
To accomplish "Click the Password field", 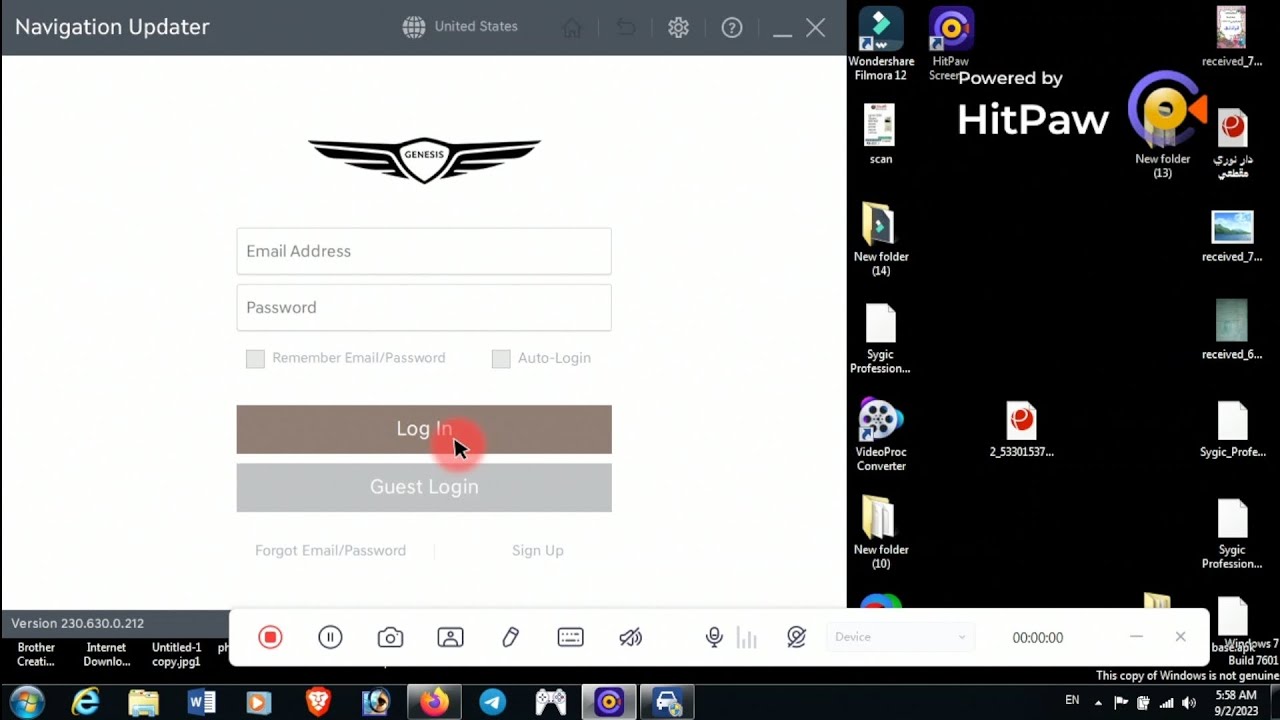I will 424,307.
